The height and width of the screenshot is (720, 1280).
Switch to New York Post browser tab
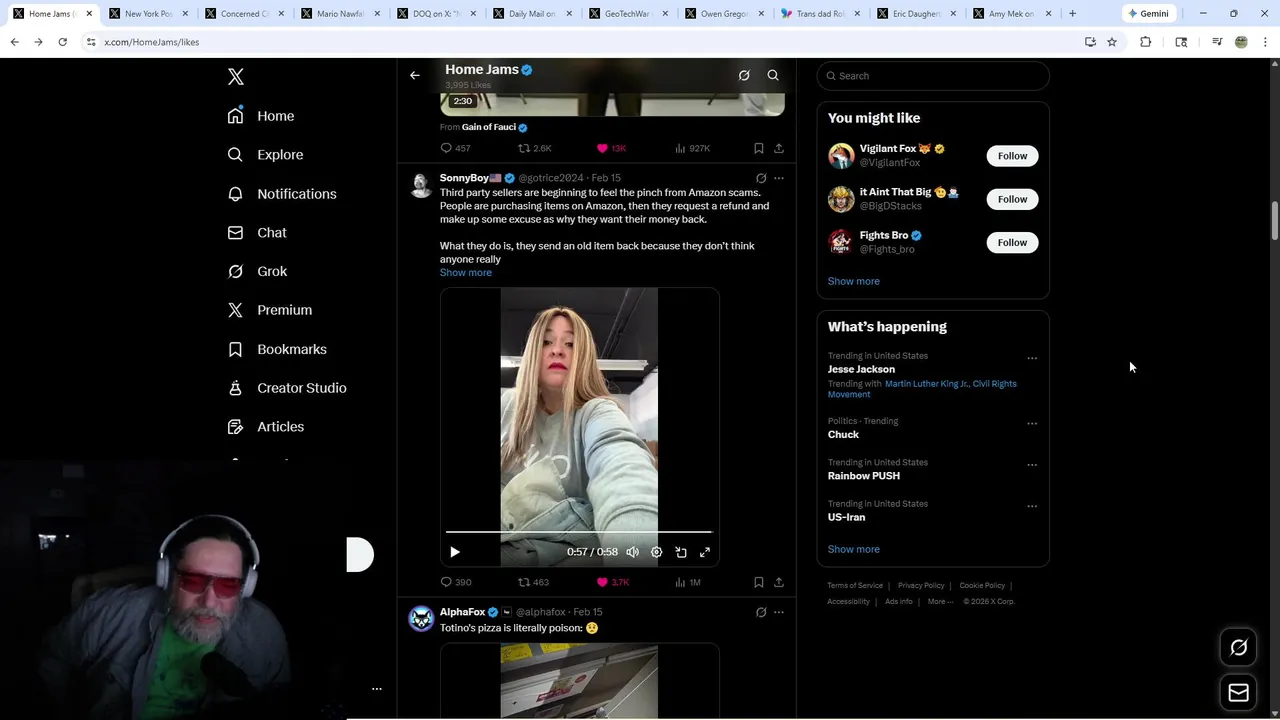pos(148,14)
